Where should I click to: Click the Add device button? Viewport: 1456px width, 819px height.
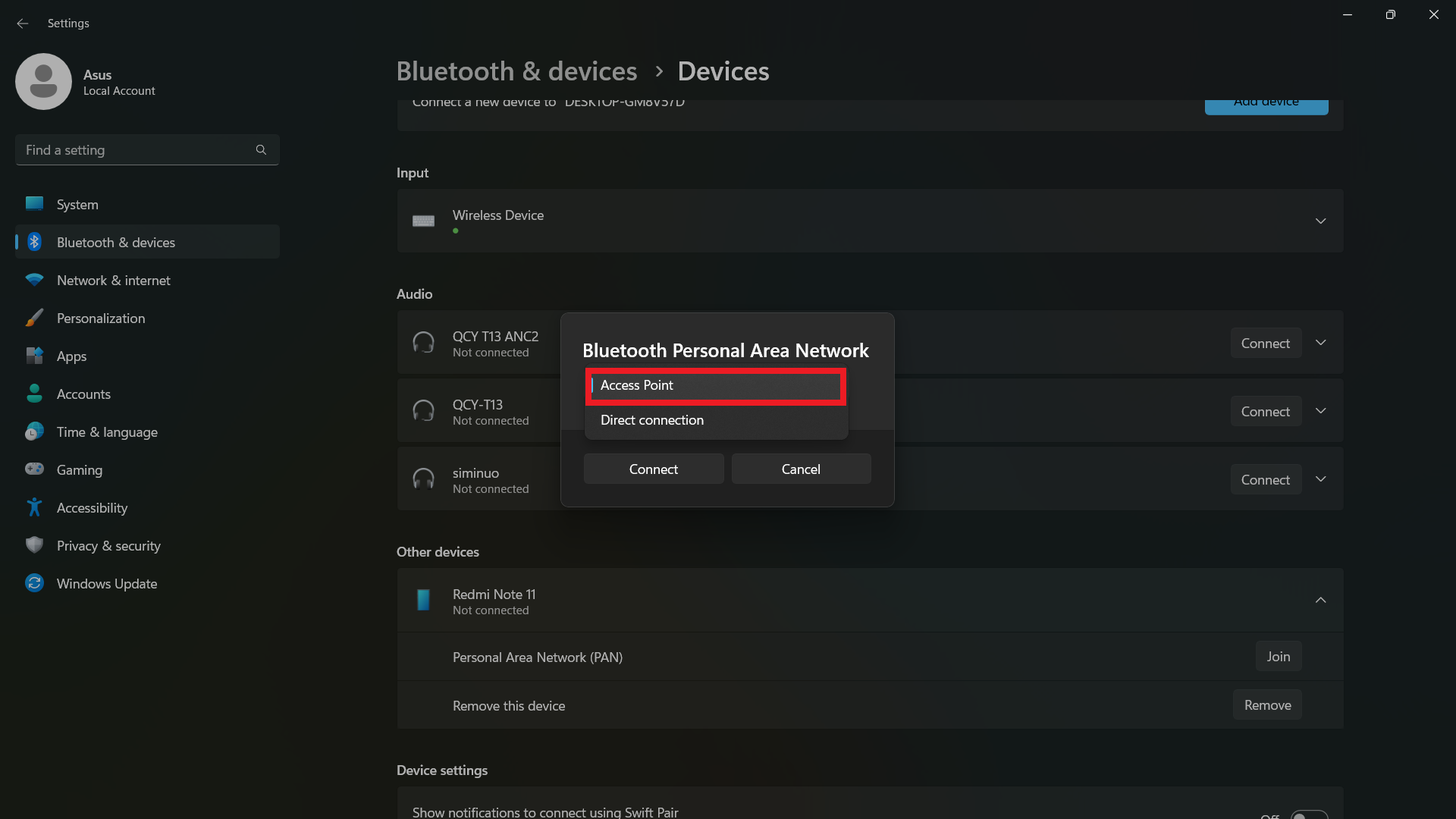pos(1266,106)
